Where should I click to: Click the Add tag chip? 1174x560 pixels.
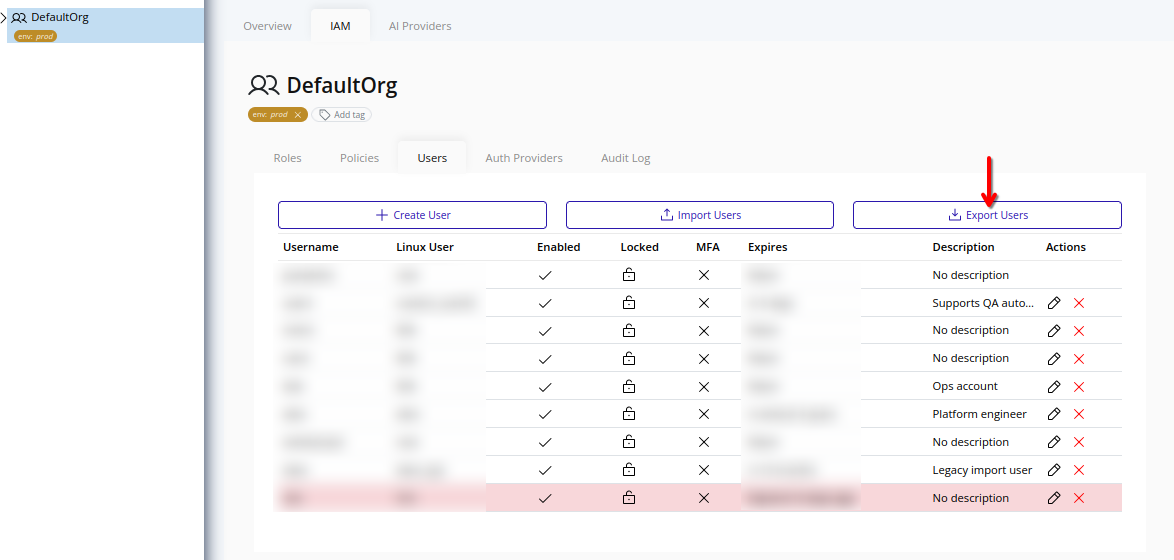coord(341,115)
